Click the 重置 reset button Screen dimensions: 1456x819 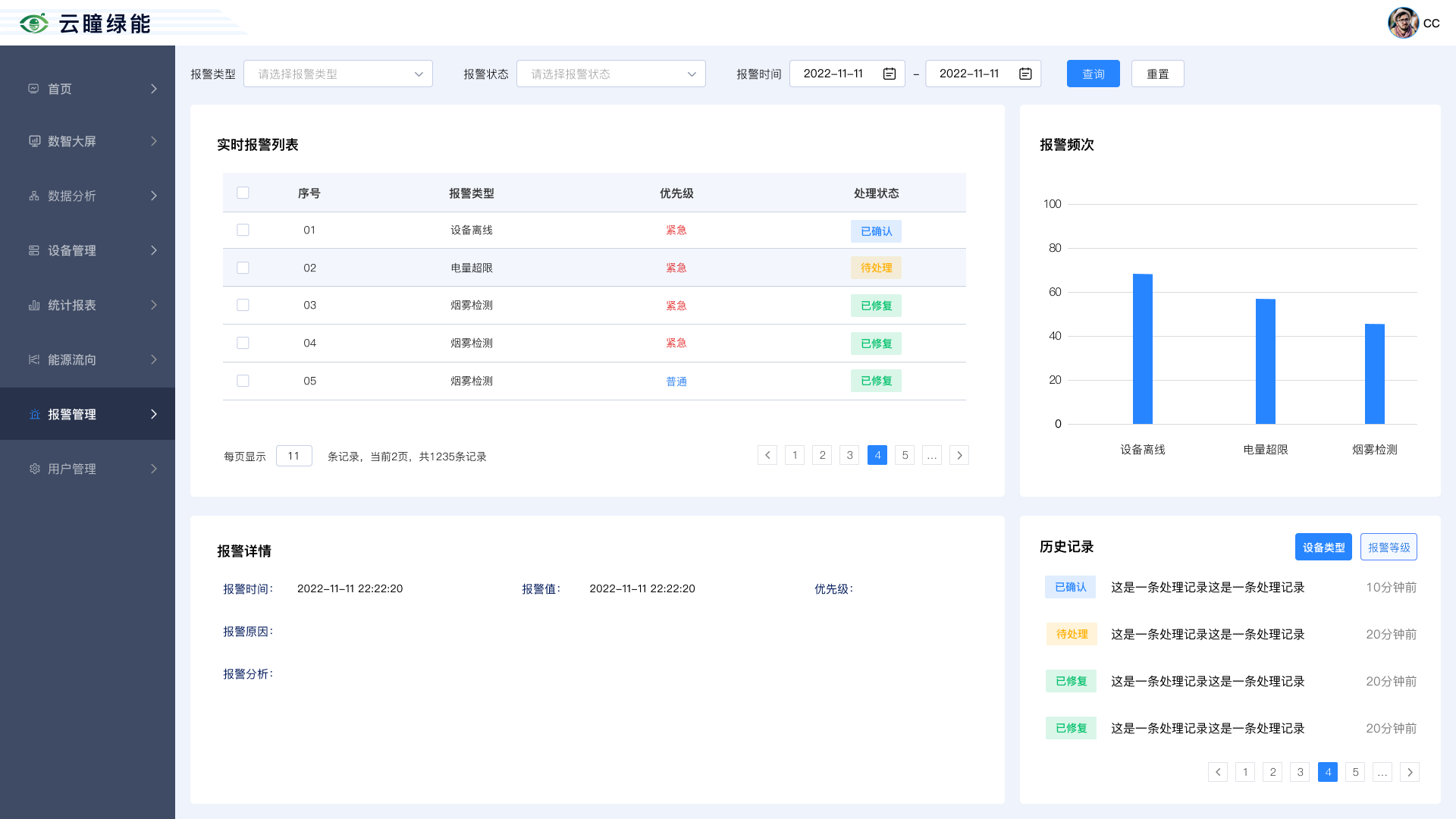(x=1157, y=74)
